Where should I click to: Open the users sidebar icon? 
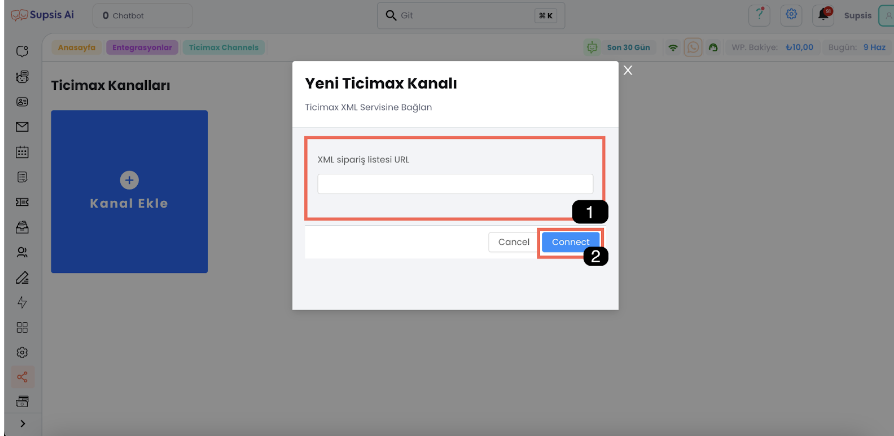coord(22,252)
